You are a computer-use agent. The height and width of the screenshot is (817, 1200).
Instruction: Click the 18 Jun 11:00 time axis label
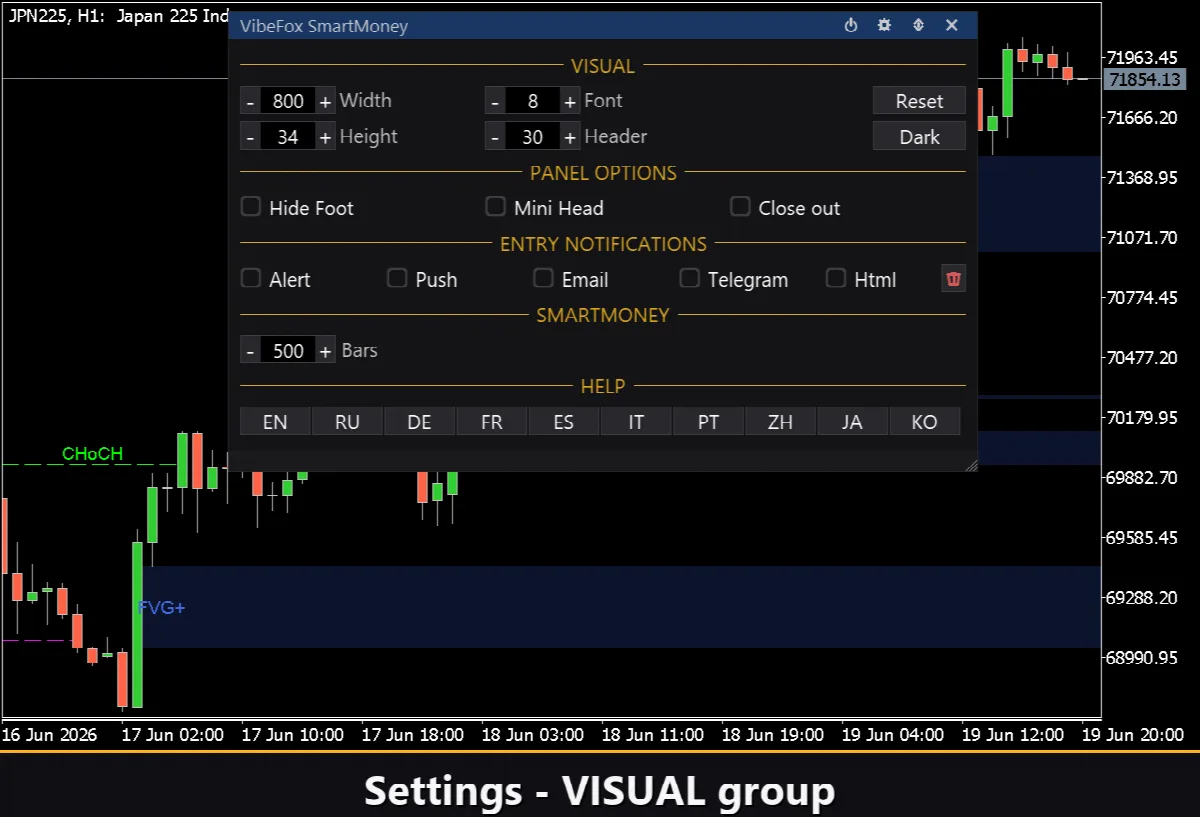pyautogui.click(x=653, y=735)
